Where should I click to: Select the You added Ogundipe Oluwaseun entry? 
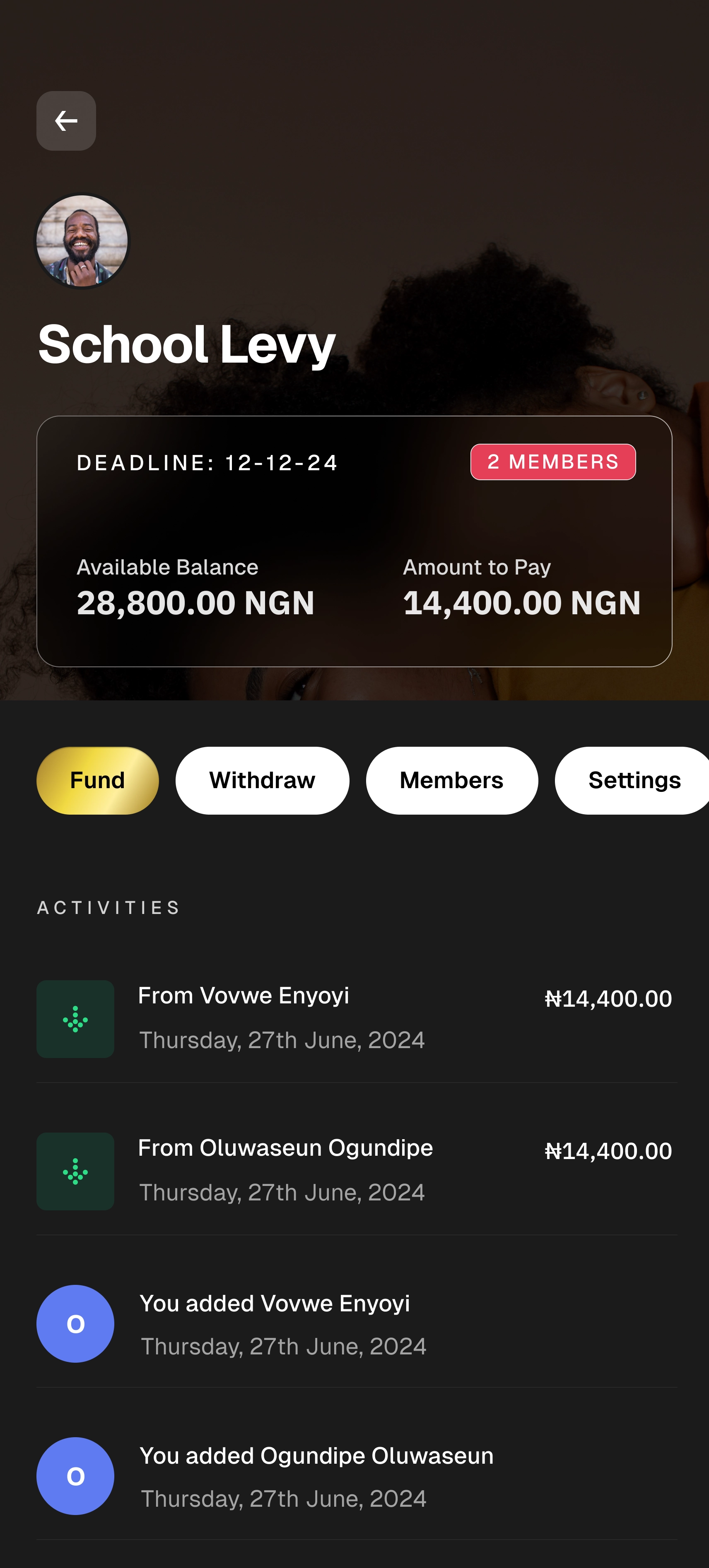tap(356, 1476)
